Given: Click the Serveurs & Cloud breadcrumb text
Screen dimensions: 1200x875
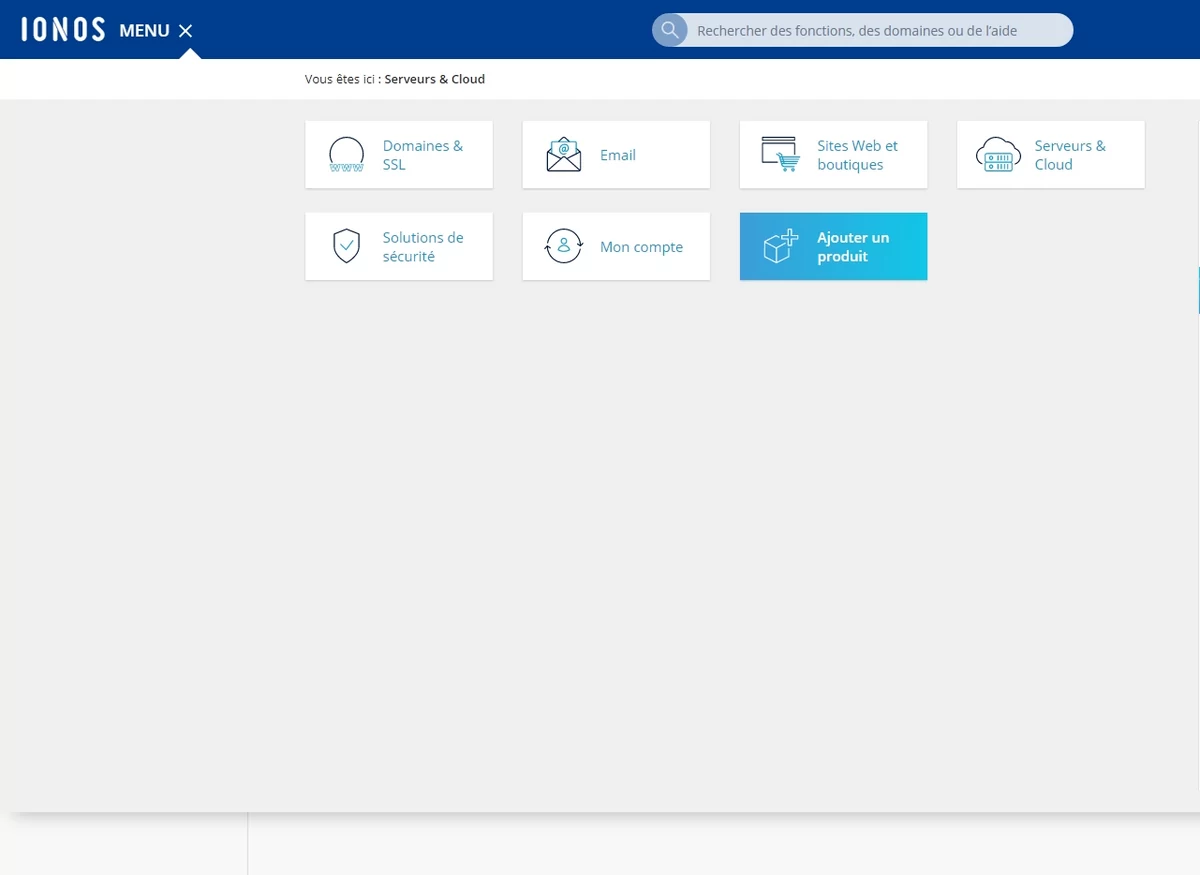Looking at the screenshot, I should point(435,79).
